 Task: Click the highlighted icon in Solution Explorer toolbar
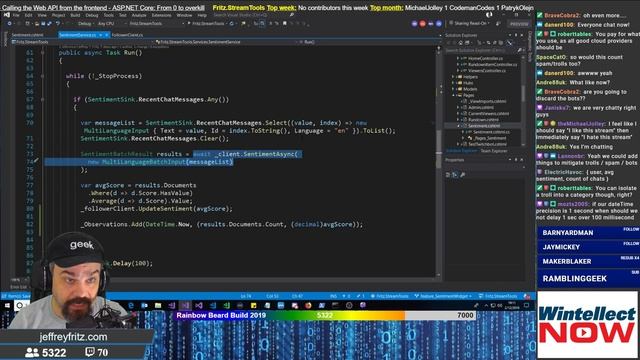click(509, 42)
